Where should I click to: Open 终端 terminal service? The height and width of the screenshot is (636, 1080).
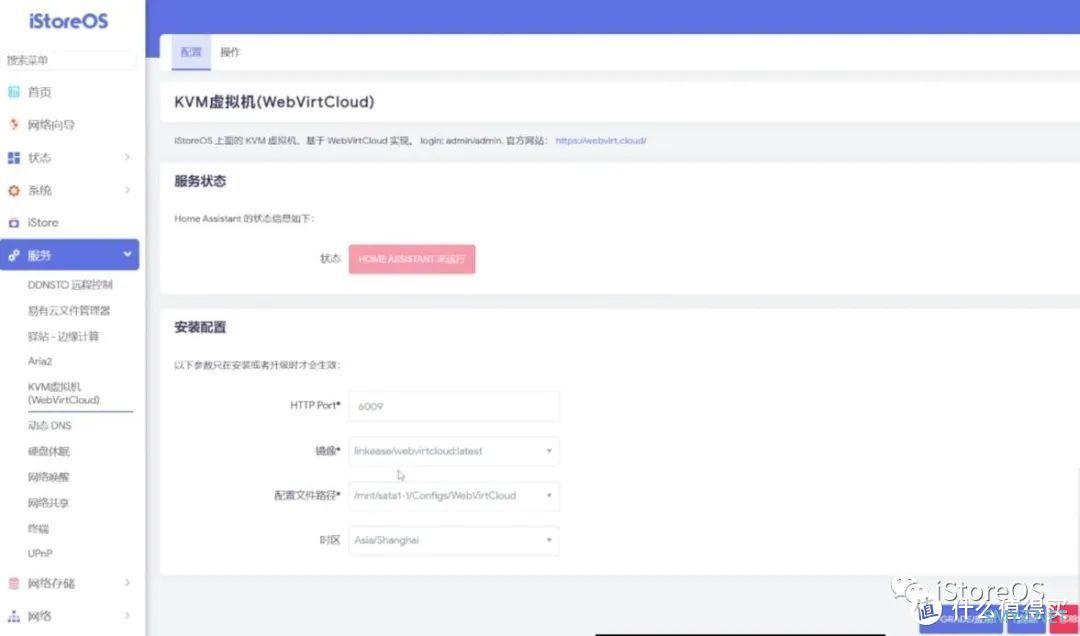(x=39, y=529)
